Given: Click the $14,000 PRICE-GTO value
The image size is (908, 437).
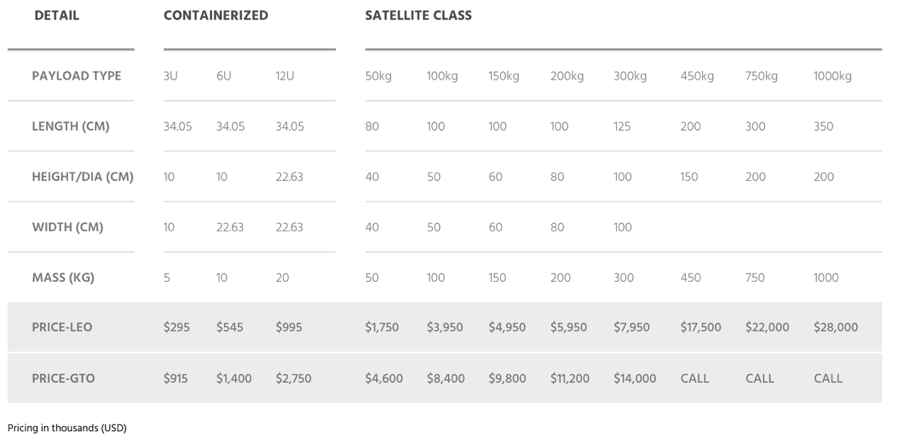Looking at the screenshot, I should [635, 379].
